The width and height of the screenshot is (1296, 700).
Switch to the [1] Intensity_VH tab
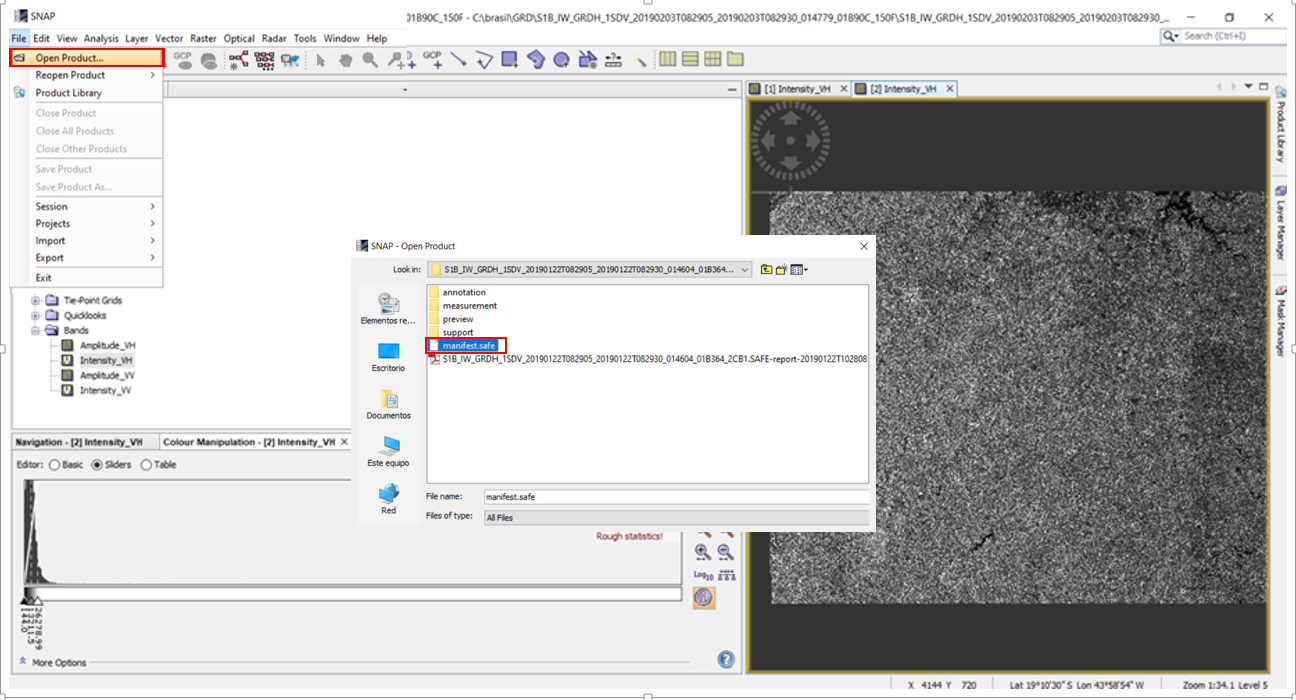click(797, 89)
